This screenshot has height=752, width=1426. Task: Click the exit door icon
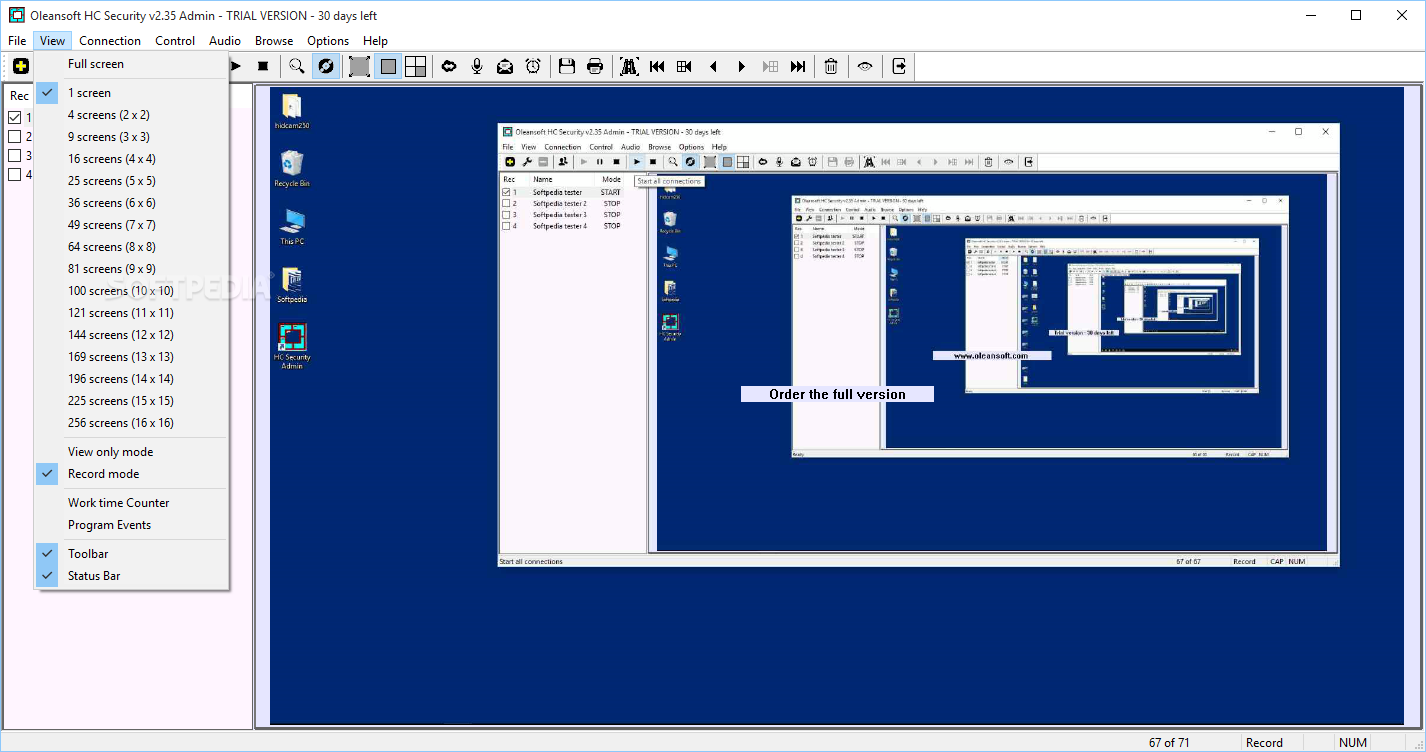coord(899,66)
